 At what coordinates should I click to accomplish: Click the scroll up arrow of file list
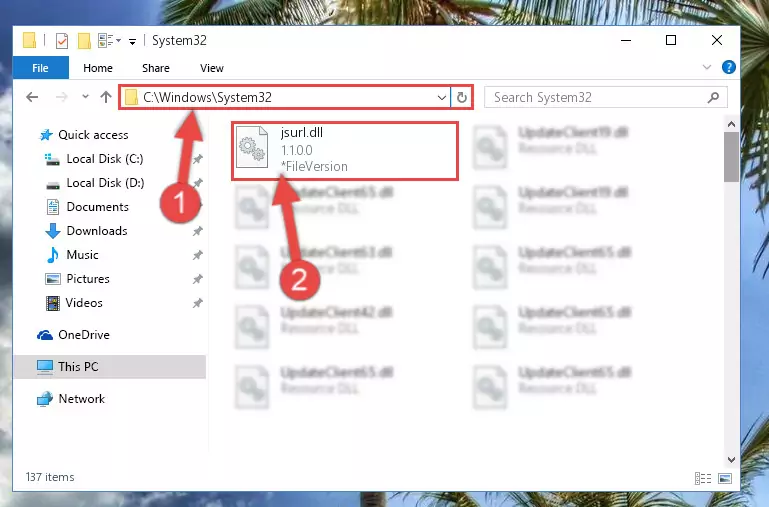point(731,124)
